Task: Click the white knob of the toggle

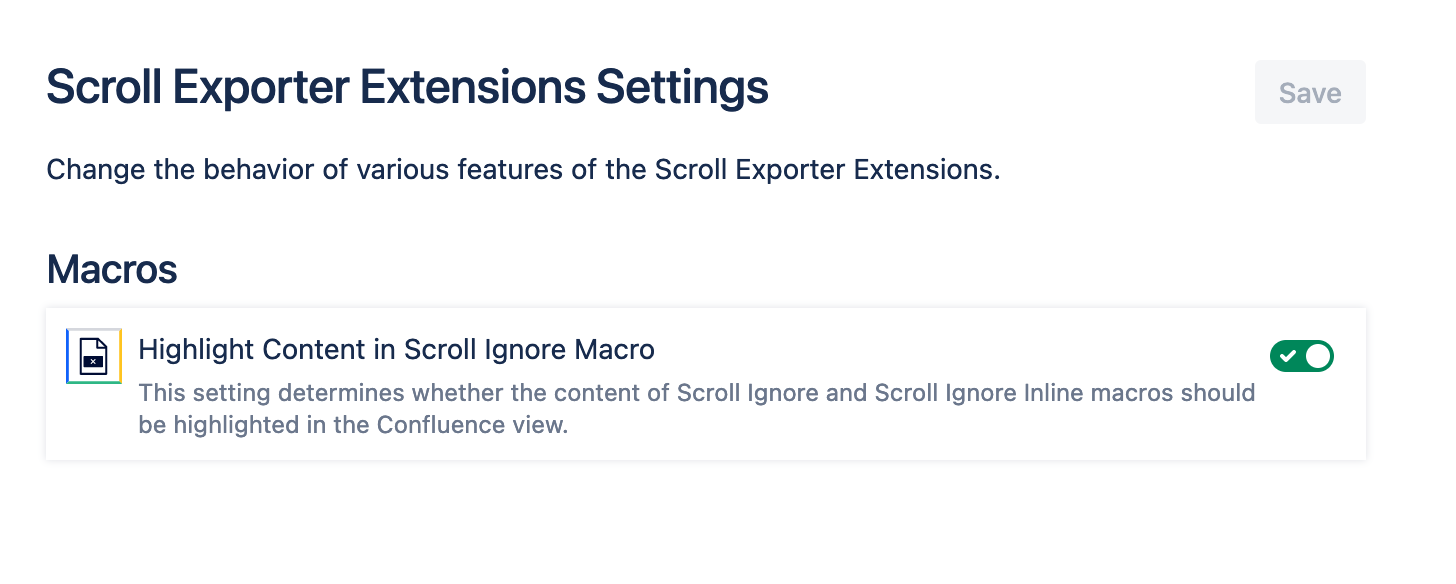Action: pyautogui.click(x=1318, y=356)
